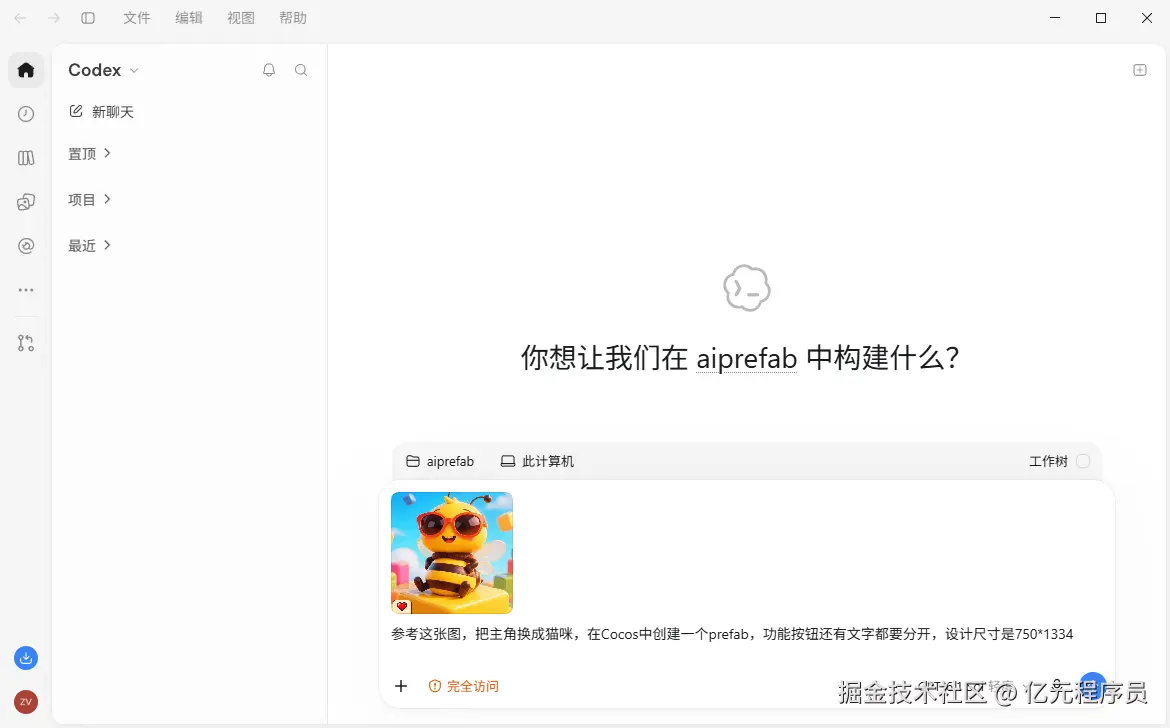Viewport: 1170px width, 728px height.
Task: Click the notifications bell icon
Action: tap(269, 70)
